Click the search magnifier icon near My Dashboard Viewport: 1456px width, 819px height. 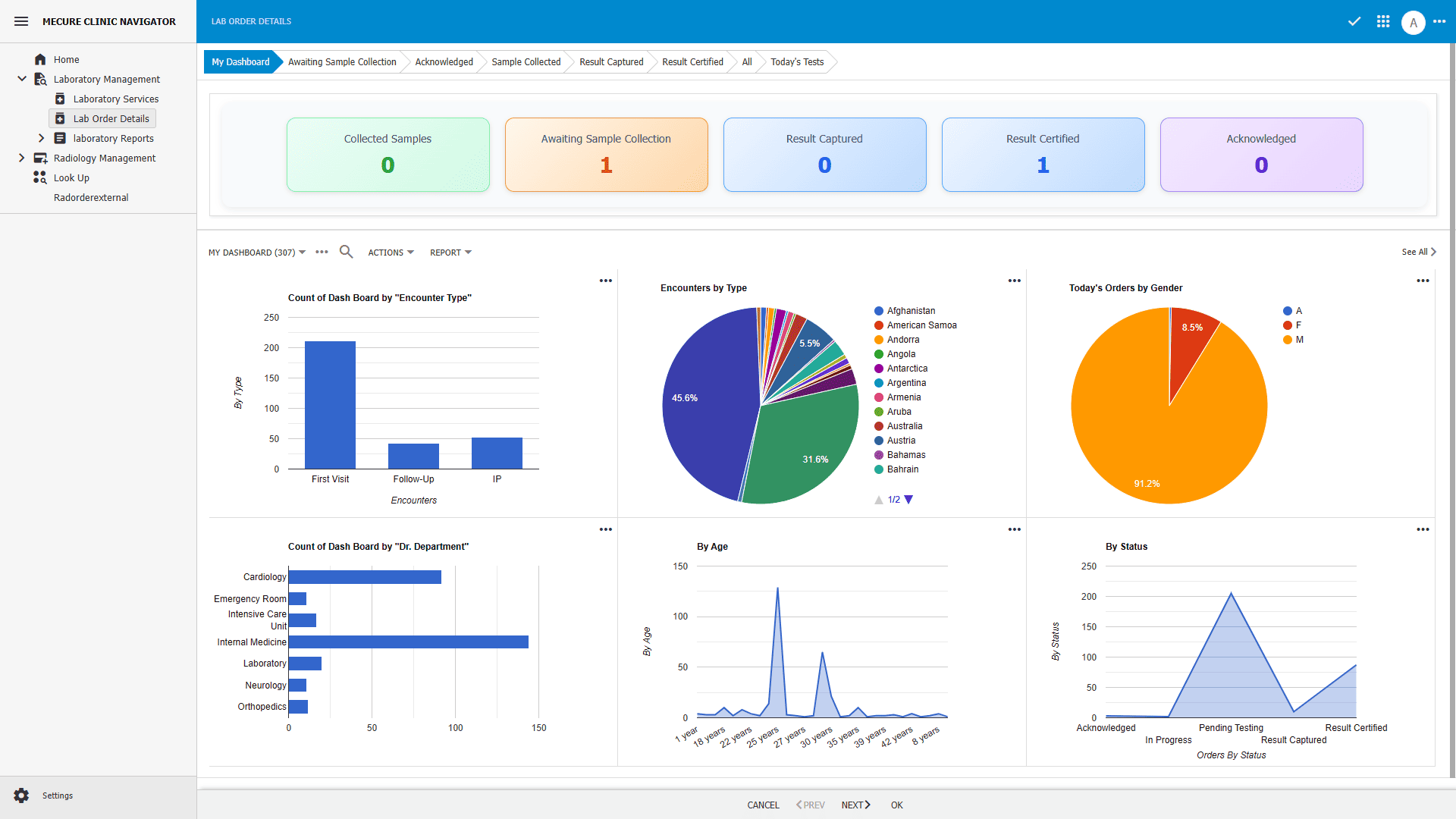click(x=346, y=251)
